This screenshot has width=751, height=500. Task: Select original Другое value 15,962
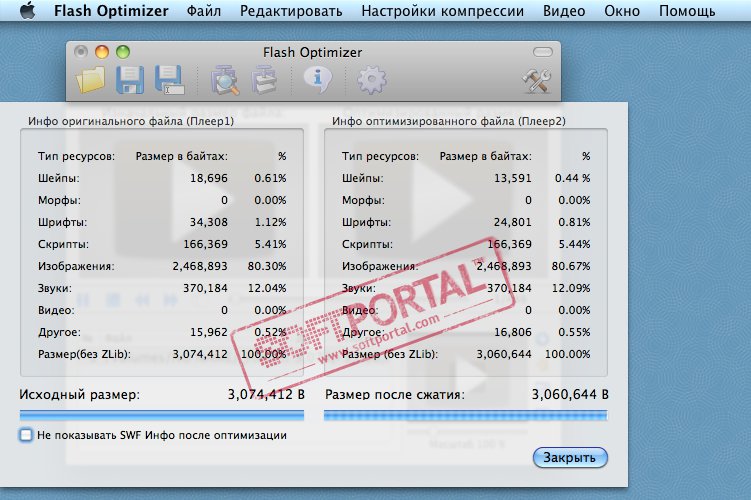(x=209, y=332)
